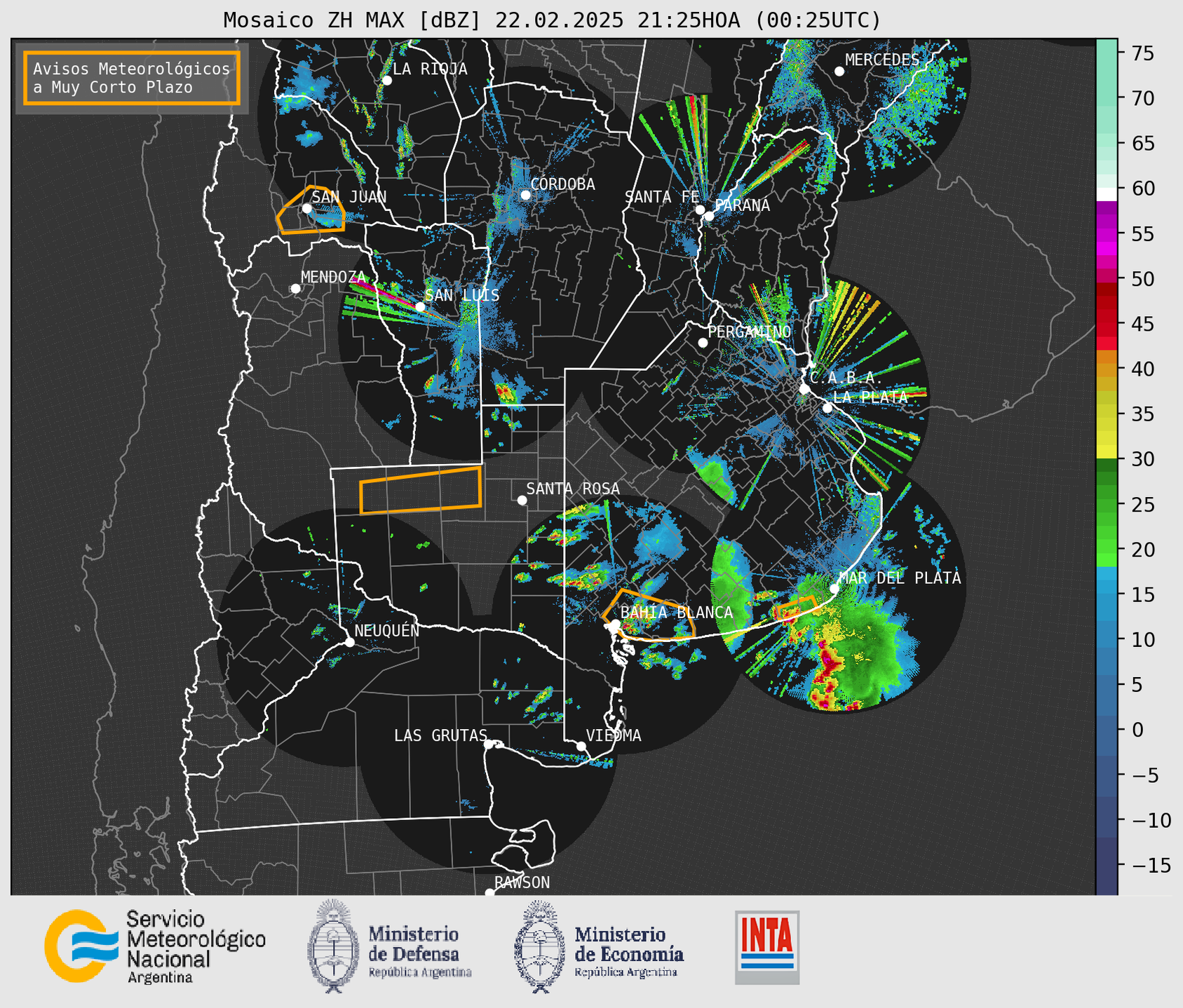Click the LA PLATA city marker dot

tap(827, 408)
